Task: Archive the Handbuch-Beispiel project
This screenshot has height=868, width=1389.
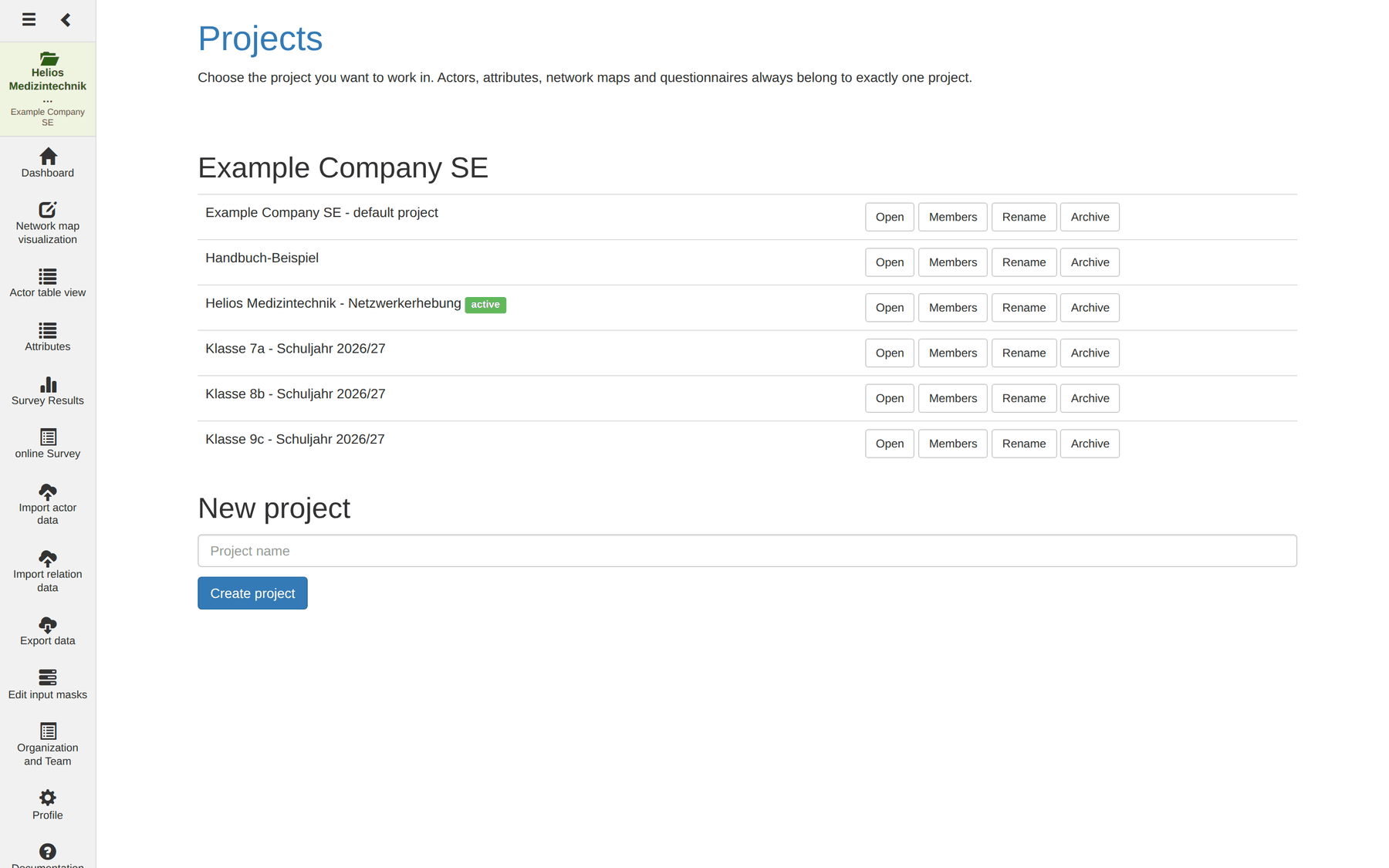Action: point(1090,262)
